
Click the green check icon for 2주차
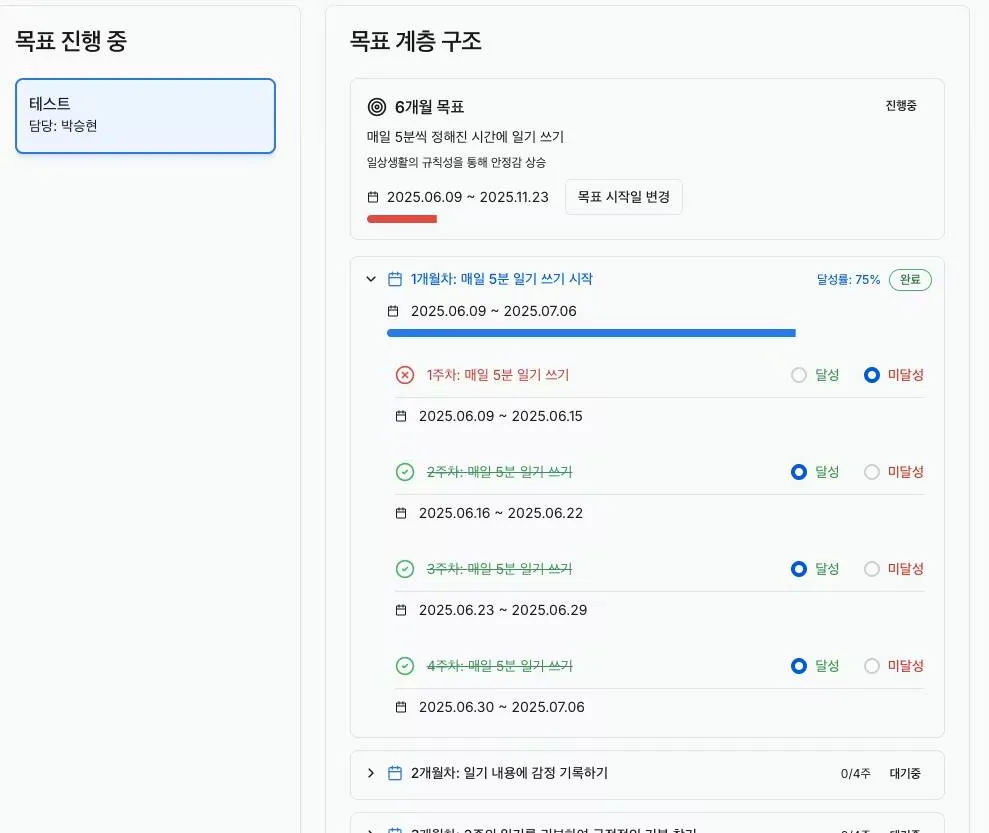[405, 472]
